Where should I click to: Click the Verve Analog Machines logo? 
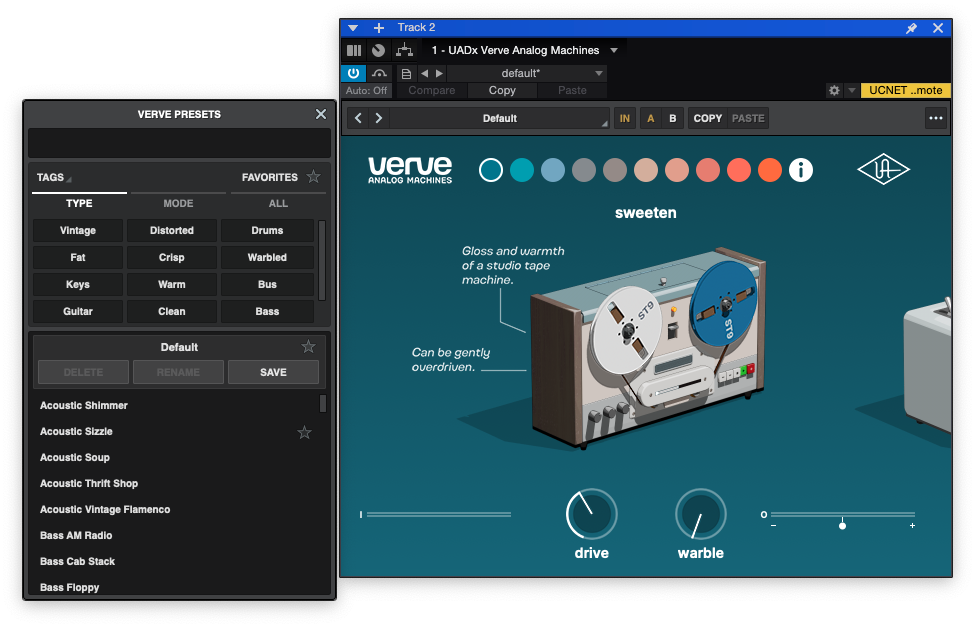(x=410, y=170)
